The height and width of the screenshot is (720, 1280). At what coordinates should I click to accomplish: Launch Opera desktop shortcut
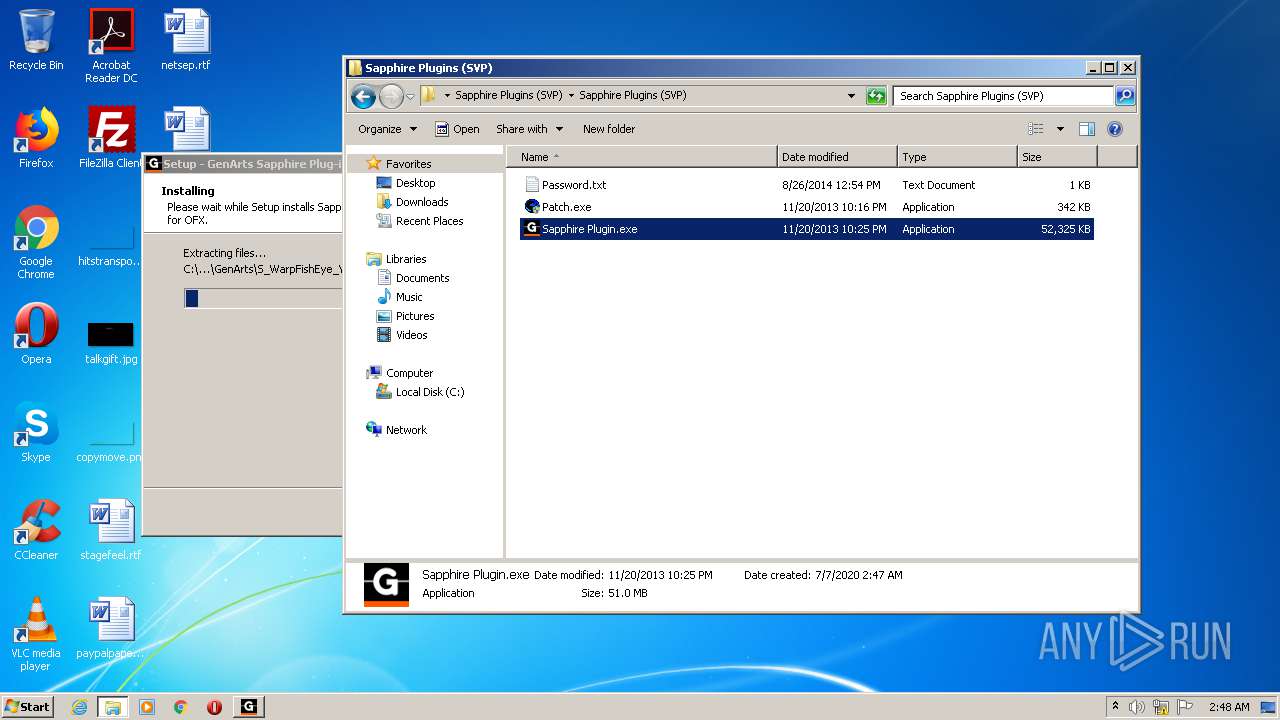[x=36, y=334]
